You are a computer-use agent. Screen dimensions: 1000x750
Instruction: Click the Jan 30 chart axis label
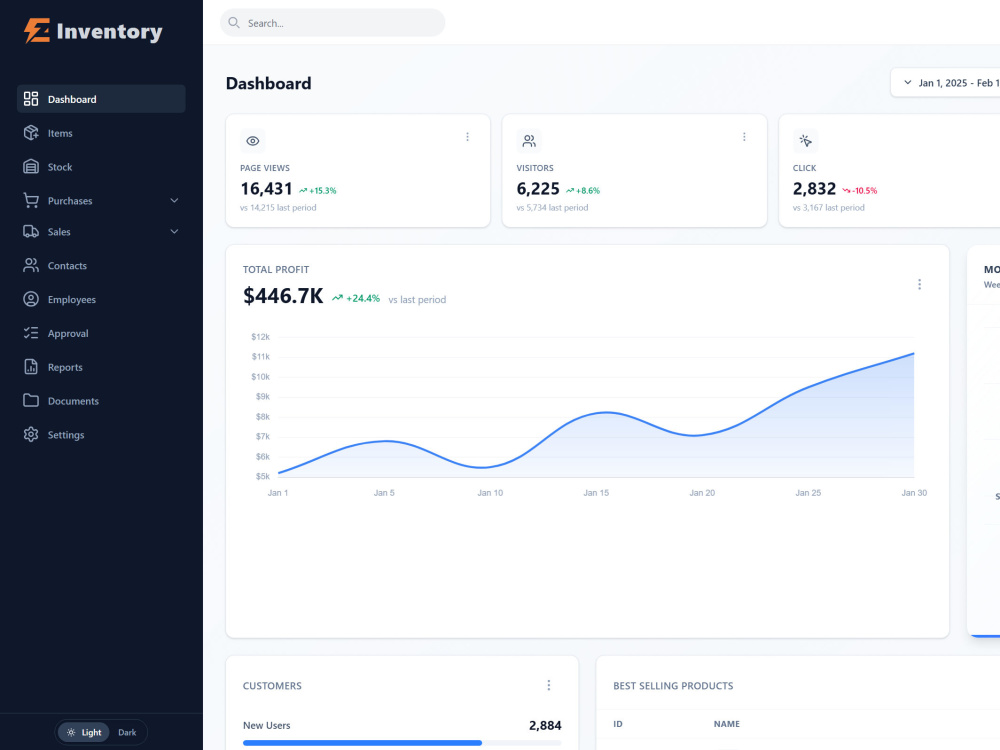coord(914,493)
